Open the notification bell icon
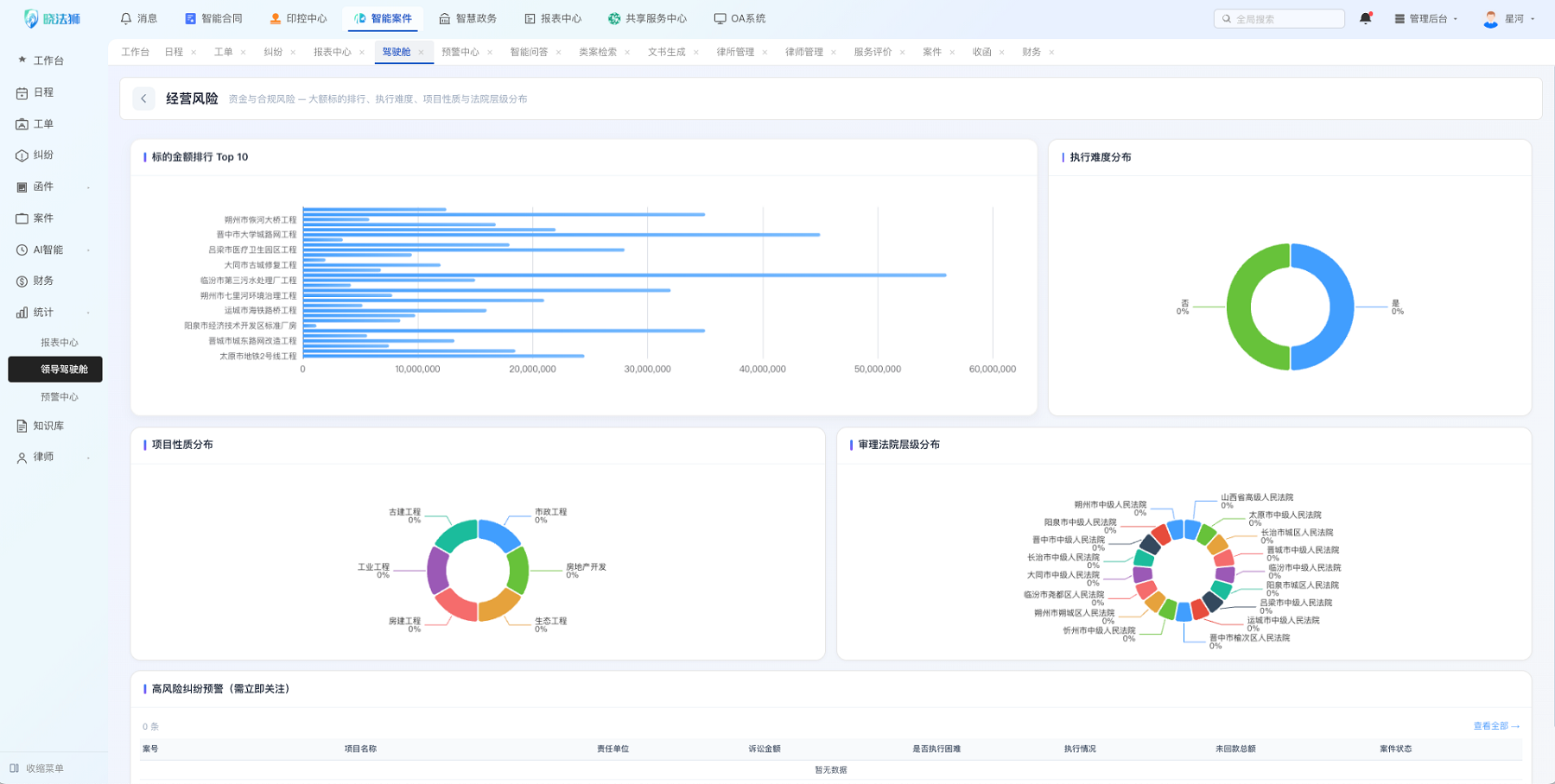Image resolution: width=1555 pixels, height=784 pixels. click(x=1365, y=18)
